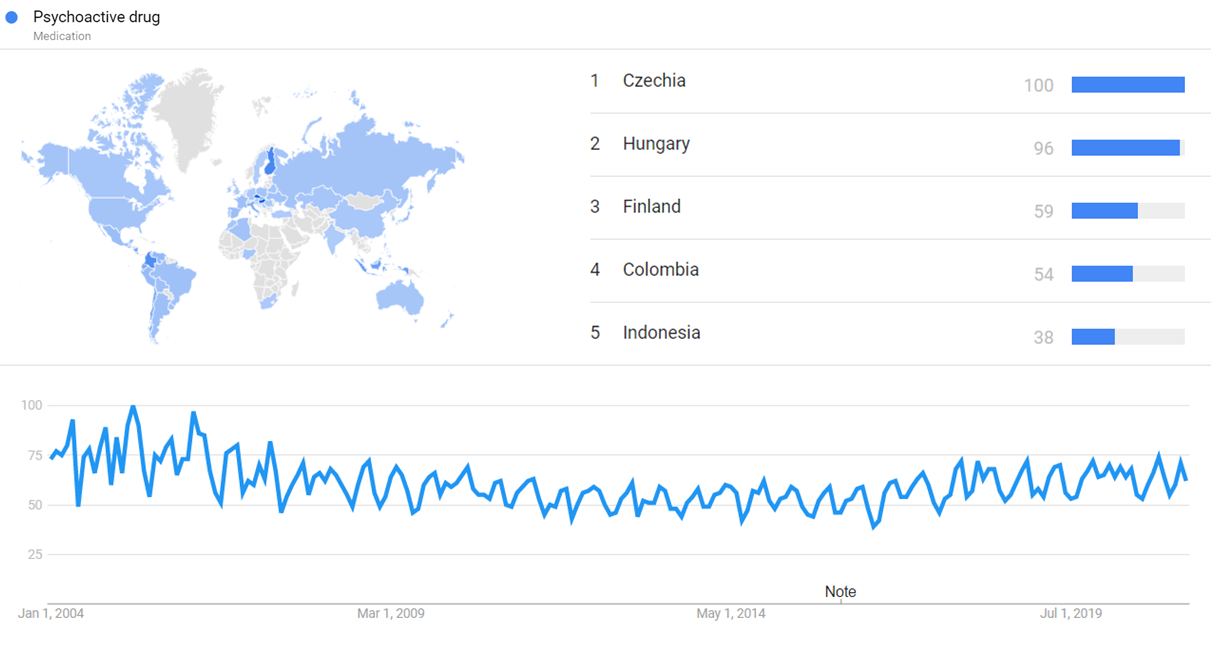Click dark-blue Colombia on the world map
1211x646 pixels.
coord(151,263)
